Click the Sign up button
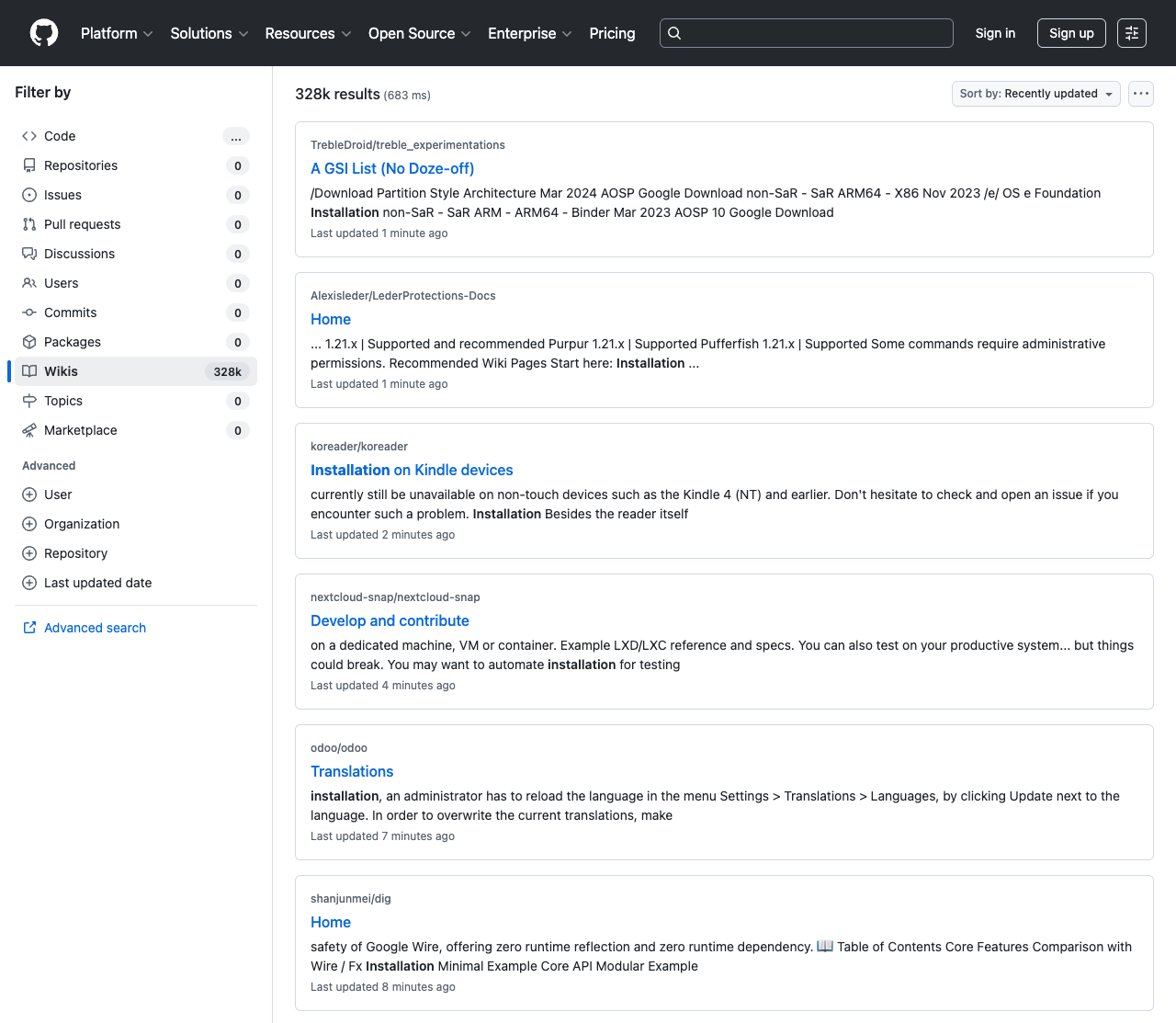This screenshot has height=1023, width=1176. 1071,33
